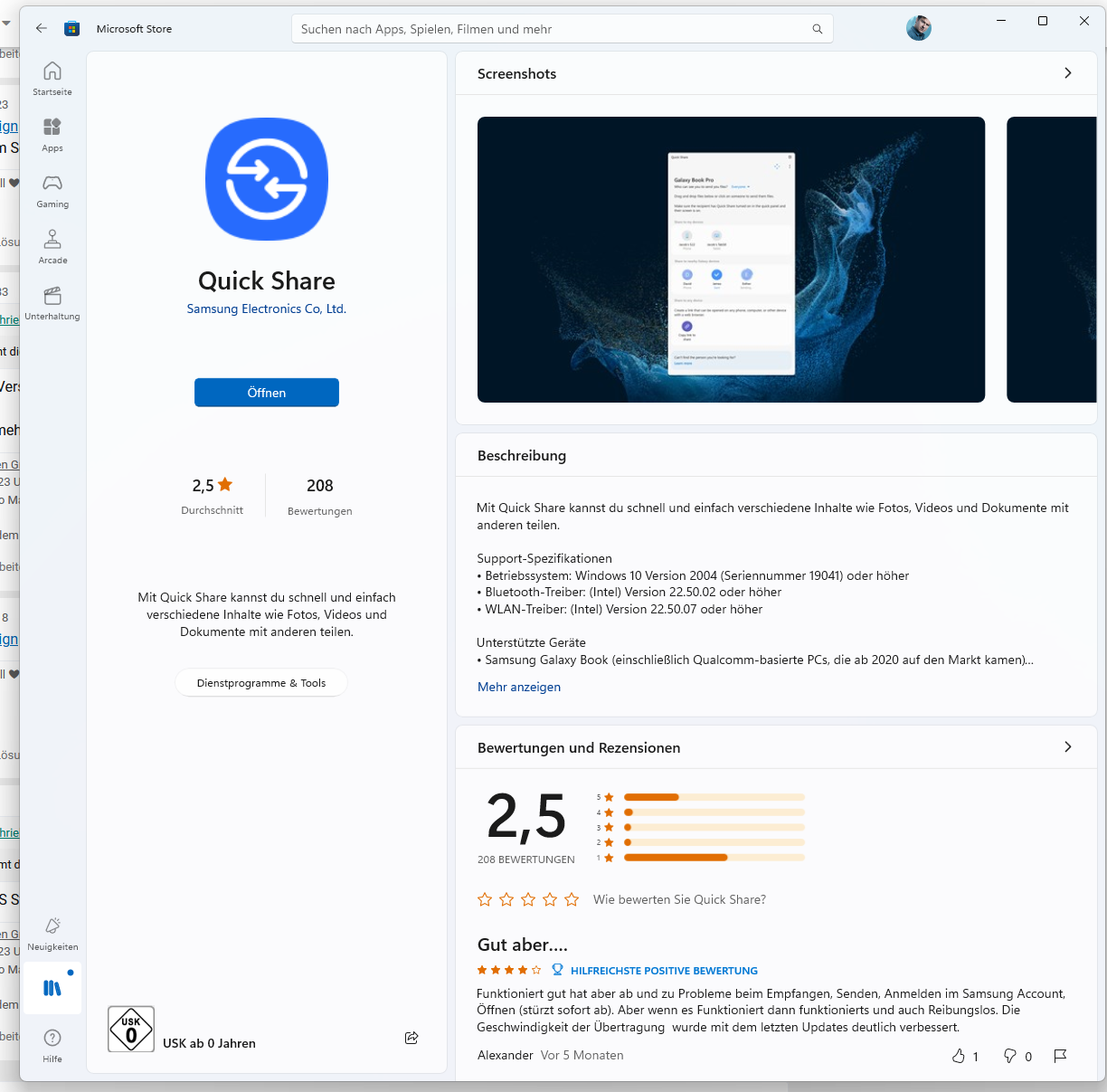Viewport: 1107px width, 1092px height.
Task: Click USK ab 0 Jahren text
Action: 209,1043
